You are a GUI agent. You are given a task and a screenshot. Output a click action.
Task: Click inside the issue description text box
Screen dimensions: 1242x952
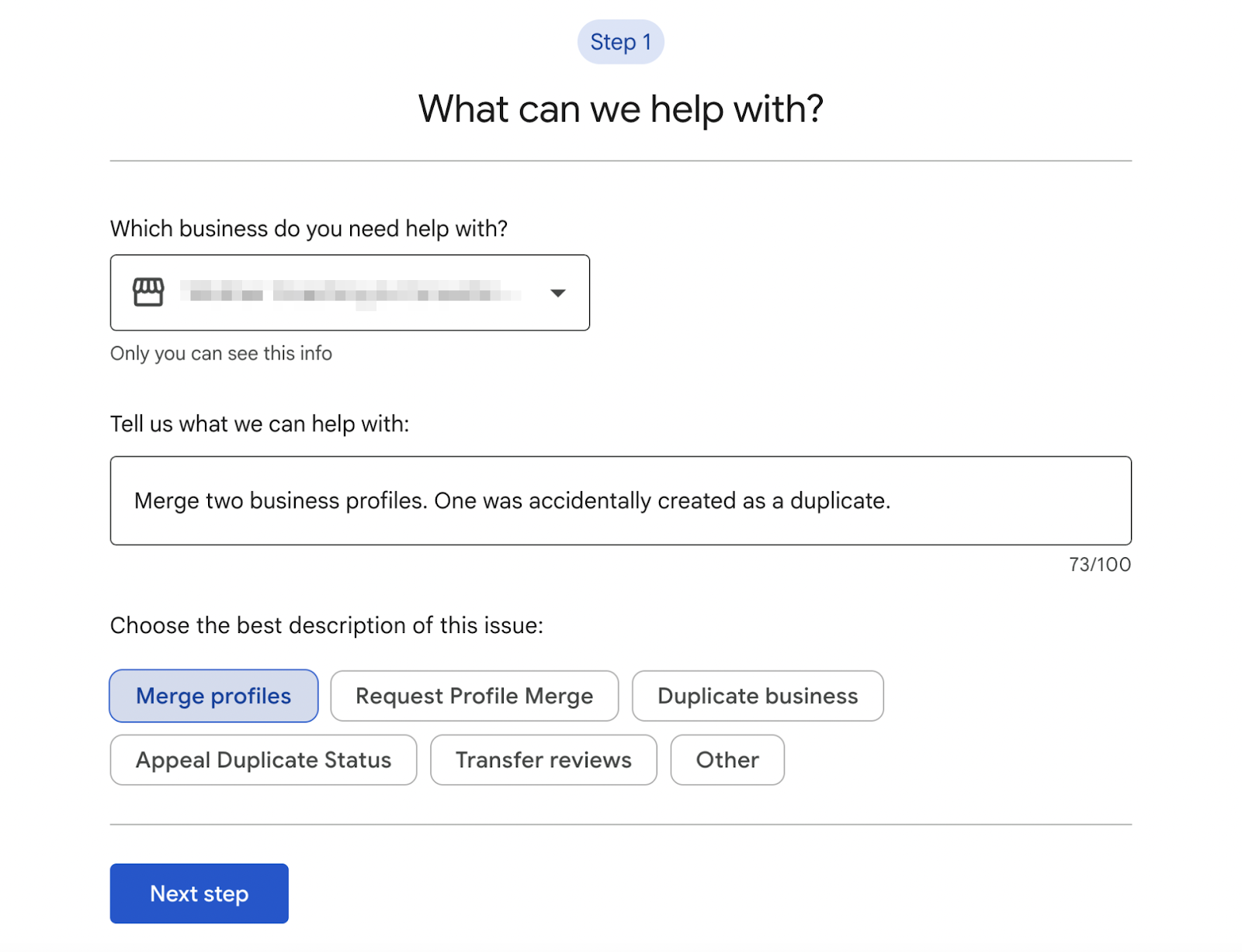[x=621, y=500]
